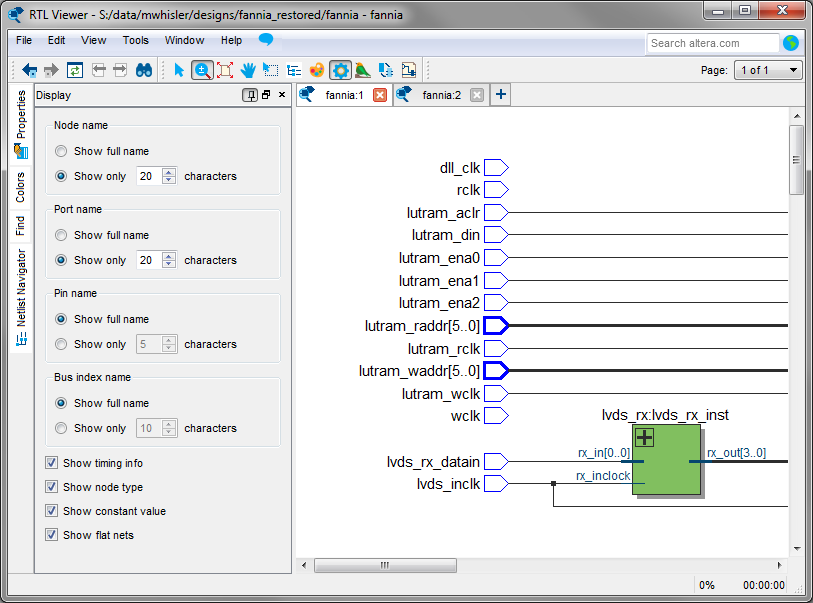Activate the Zoom tool magnifier
The width and height of the screenshot is (813, 603).
click(x=202, y=70)
